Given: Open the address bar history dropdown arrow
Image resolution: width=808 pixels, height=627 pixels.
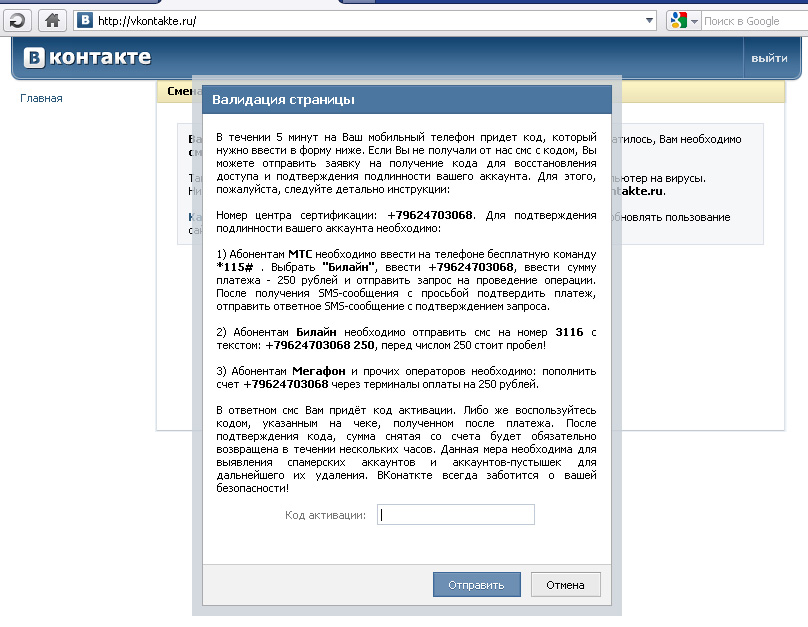Looking at the screenshot, I should click(649, 21).
